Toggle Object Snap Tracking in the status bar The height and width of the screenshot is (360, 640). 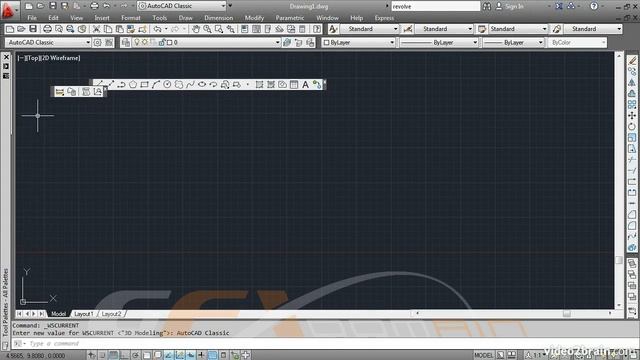pyautogui.click(x=169, y=355)
